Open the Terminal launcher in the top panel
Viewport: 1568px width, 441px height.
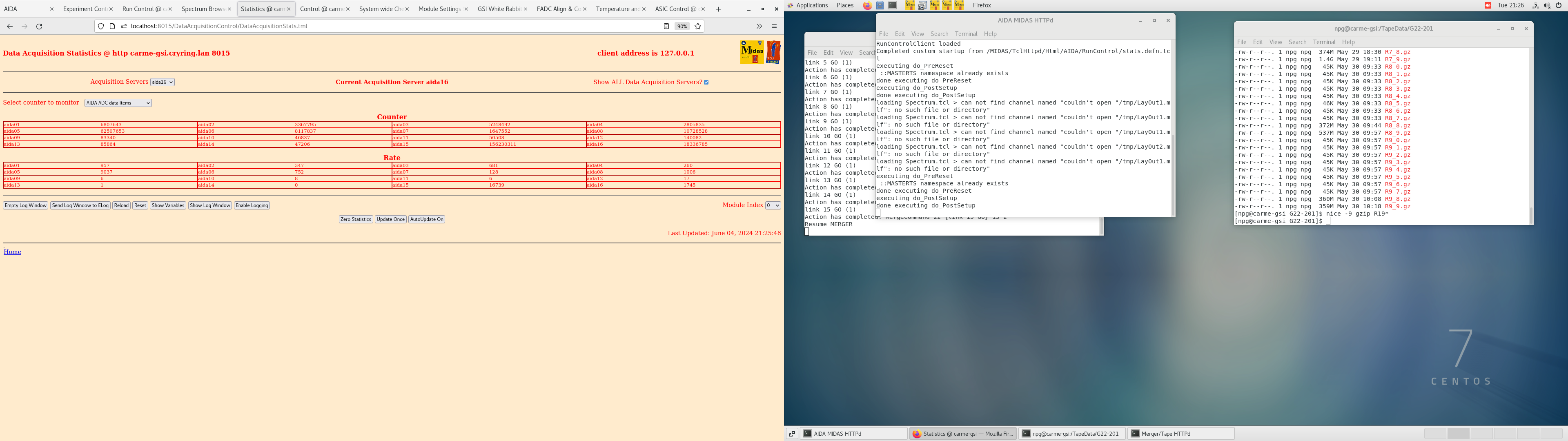pos(892,5)
